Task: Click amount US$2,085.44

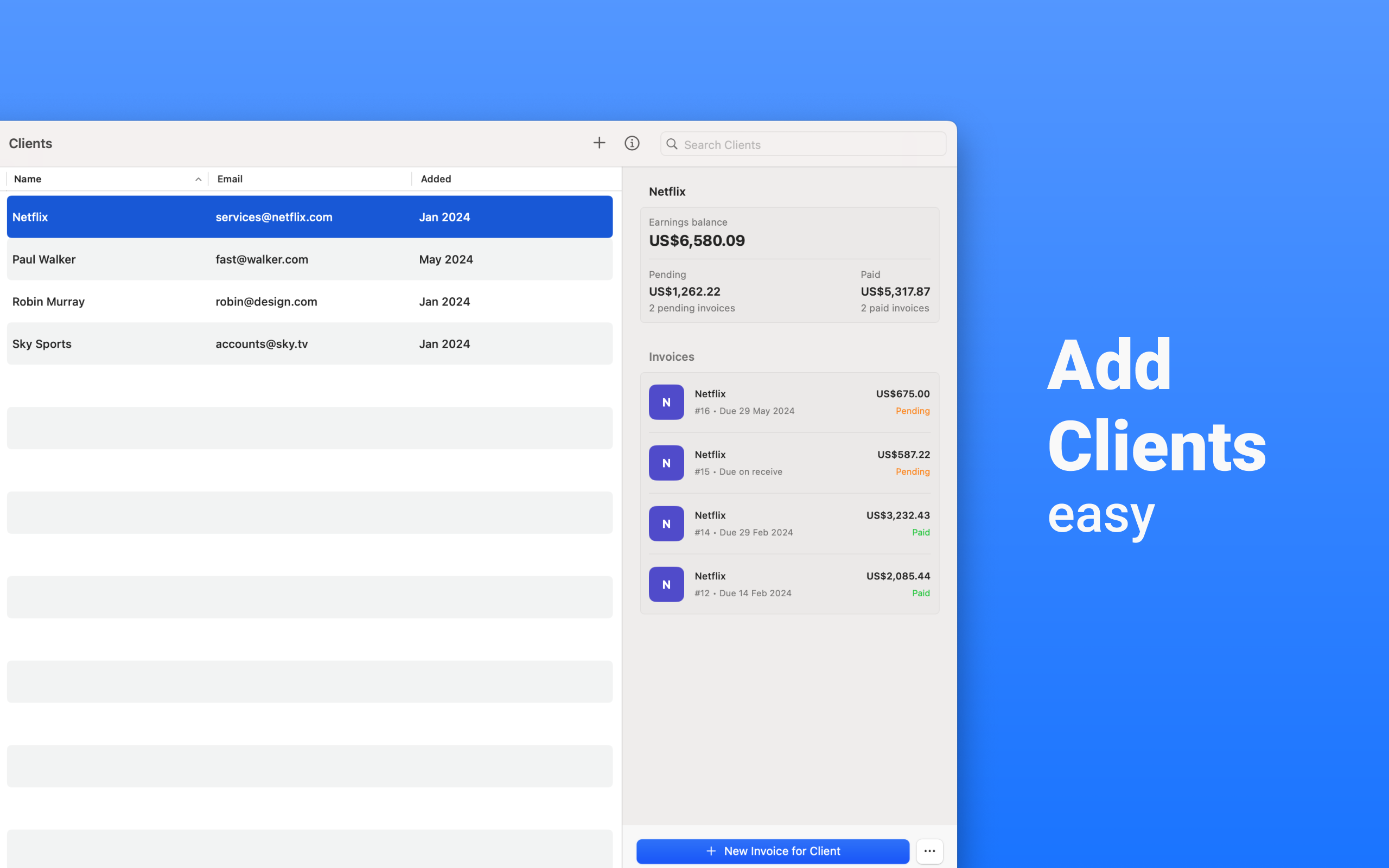Action: (897, 576)
